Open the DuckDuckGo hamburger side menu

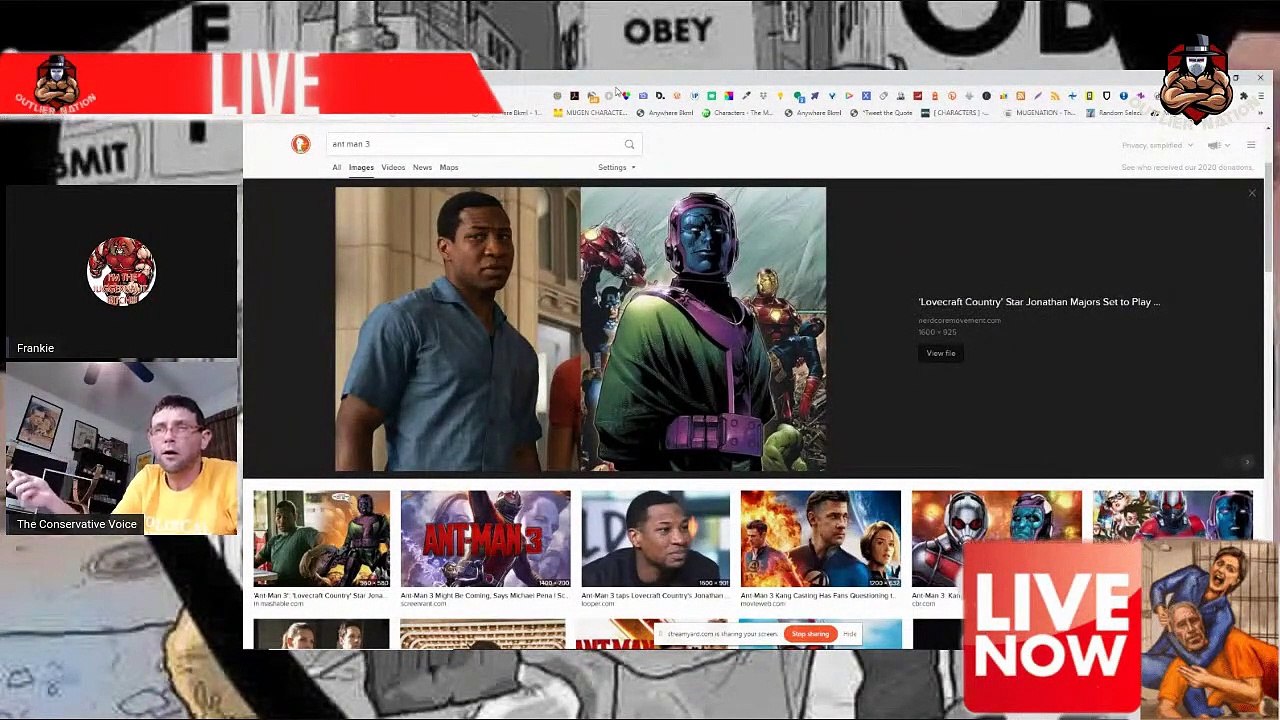(1250, 145)
